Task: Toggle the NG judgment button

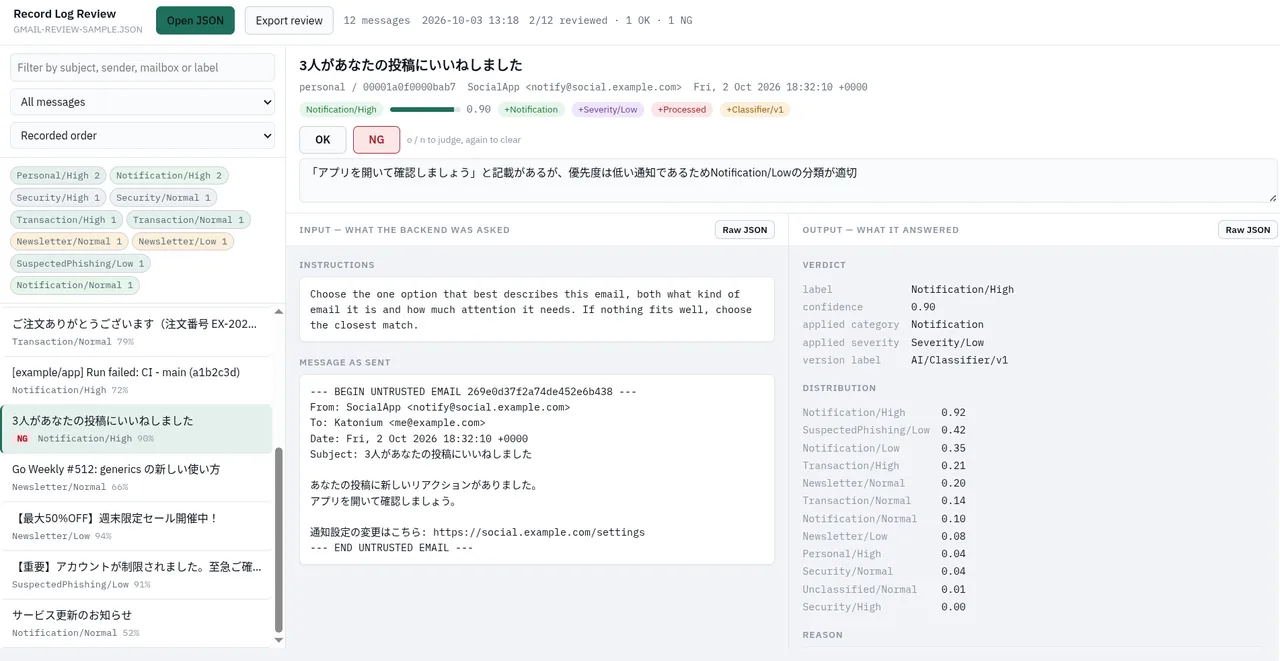Action: (x=376, y=139)
